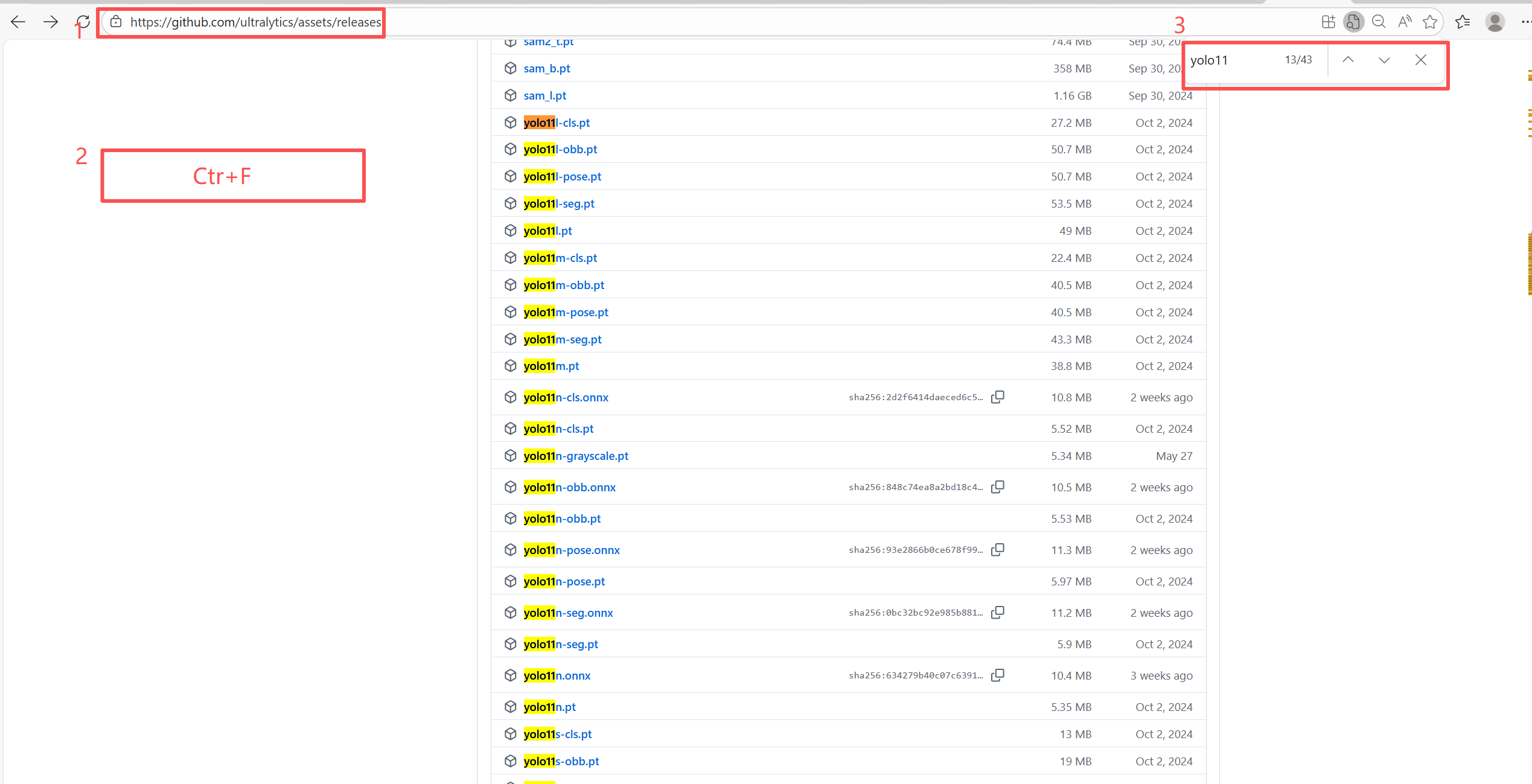Go to previous find result
This screenshot has width=1532, height=784.
point(1348,60)
